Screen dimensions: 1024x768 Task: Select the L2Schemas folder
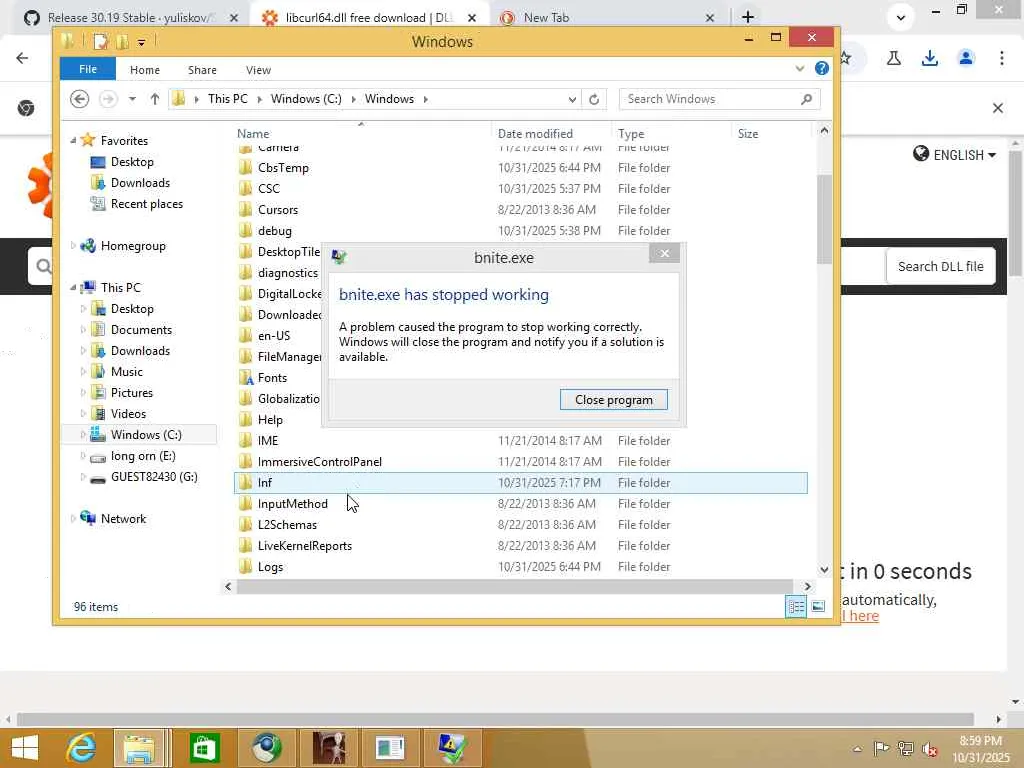[x=287, y=524]
